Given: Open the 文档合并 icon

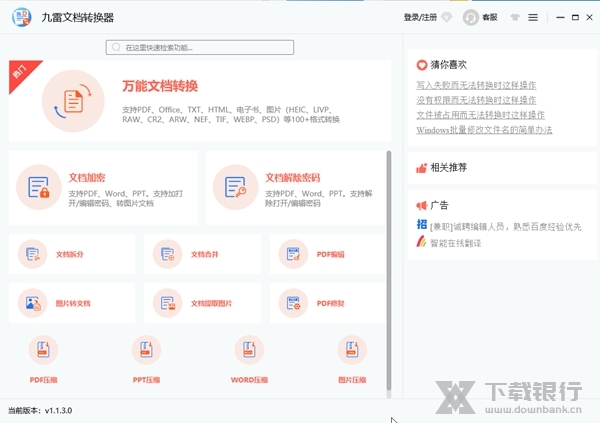Looking at the screenshot, I should pyautogui.click(x=168, y=254).
